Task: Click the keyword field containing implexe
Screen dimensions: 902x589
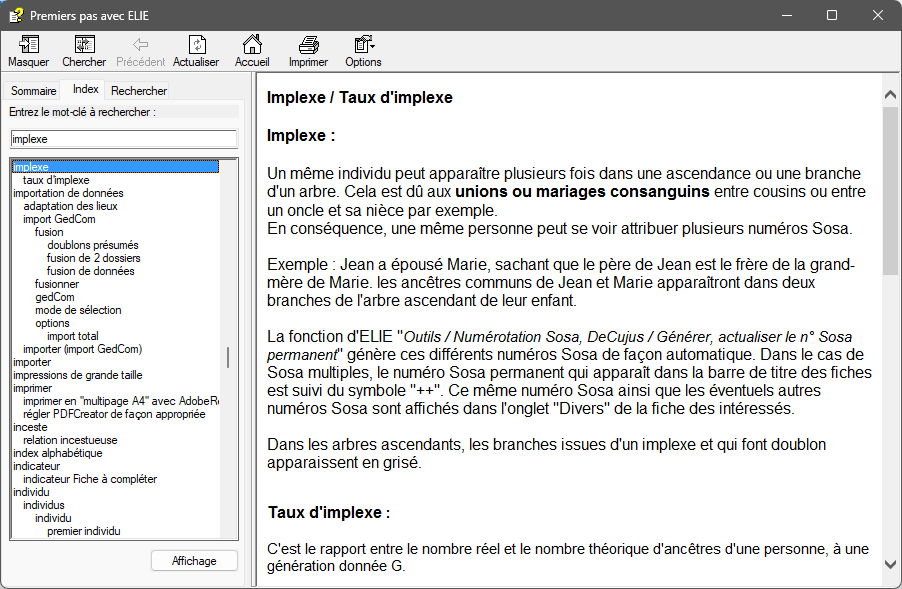Action: (124, 139)
